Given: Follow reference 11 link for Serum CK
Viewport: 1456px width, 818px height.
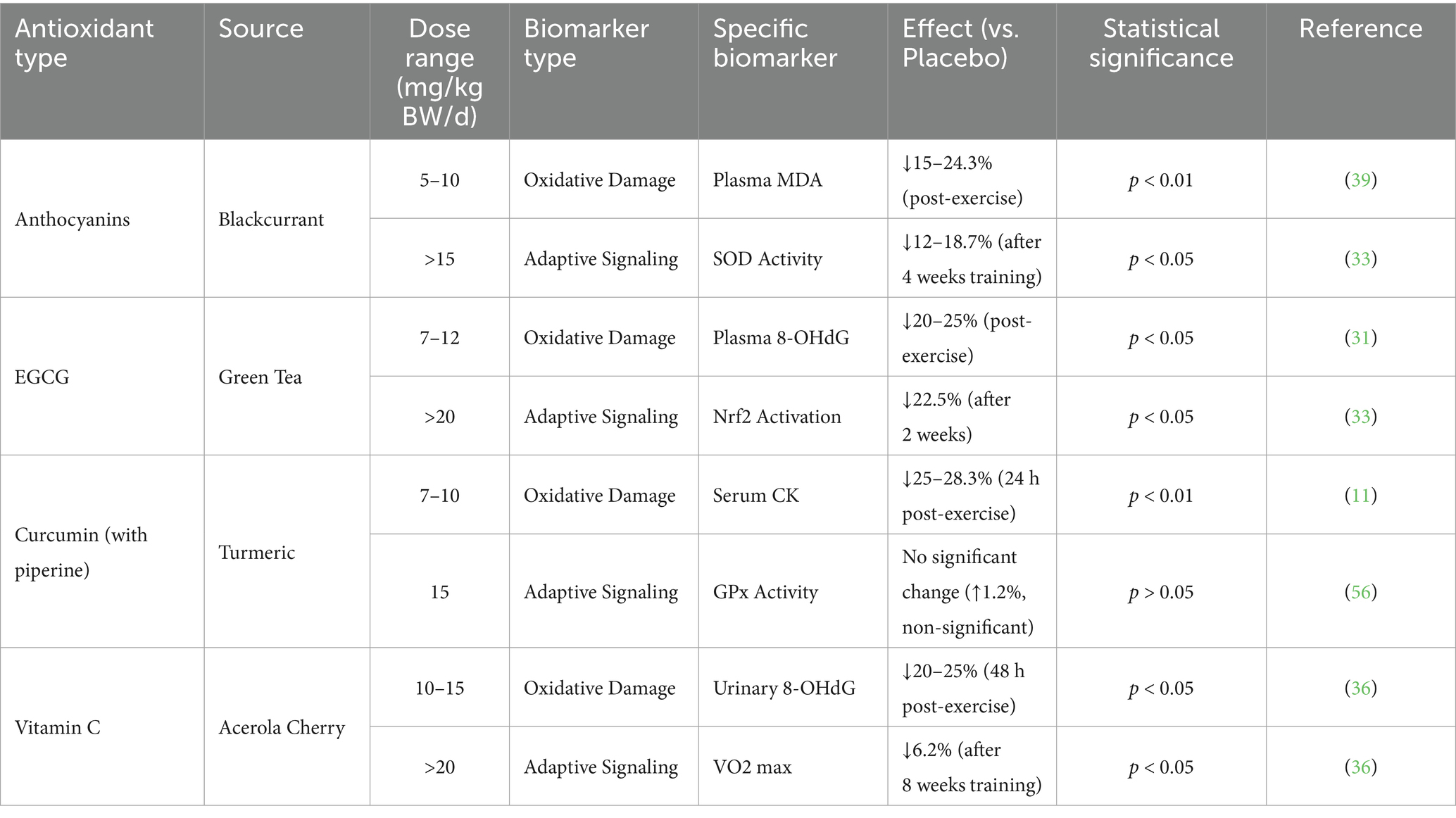Looking at the screenshot, I should pyautogui.click(x=1360, y=496).
